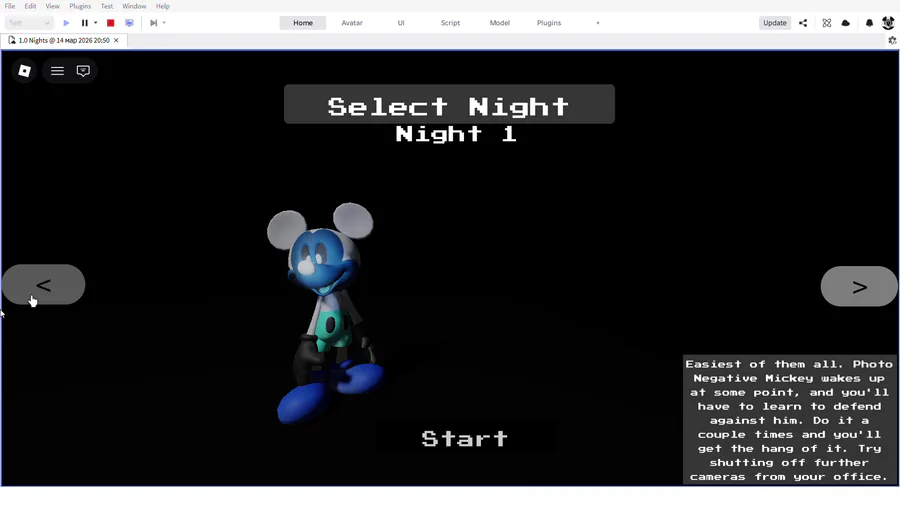Click the small add-tab dot after Plugins

pos(598,23)
